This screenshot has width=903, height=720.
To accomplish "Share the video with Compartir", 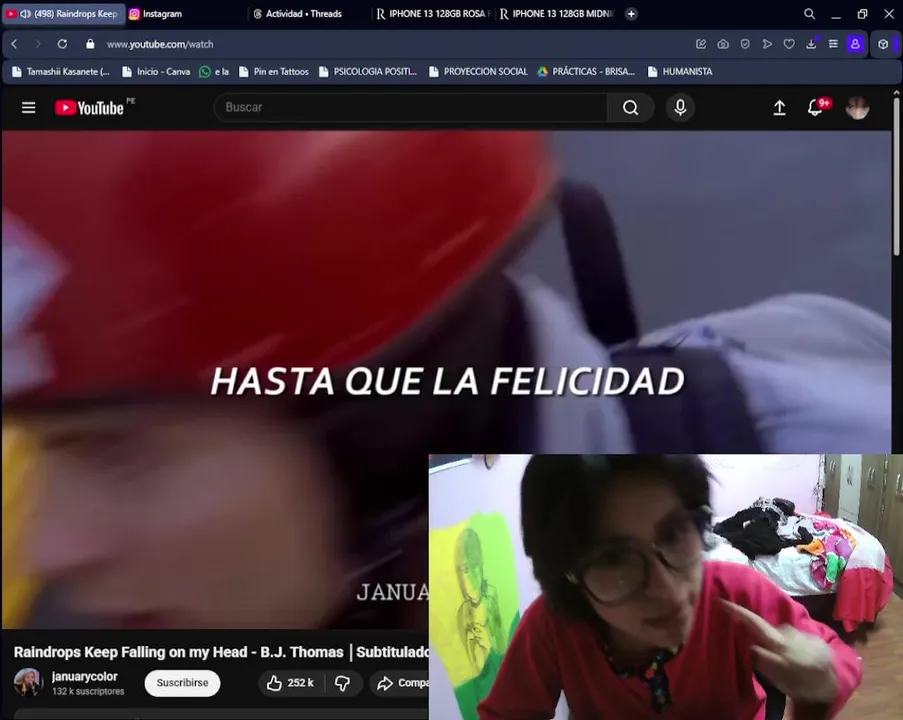I will 401,683.
